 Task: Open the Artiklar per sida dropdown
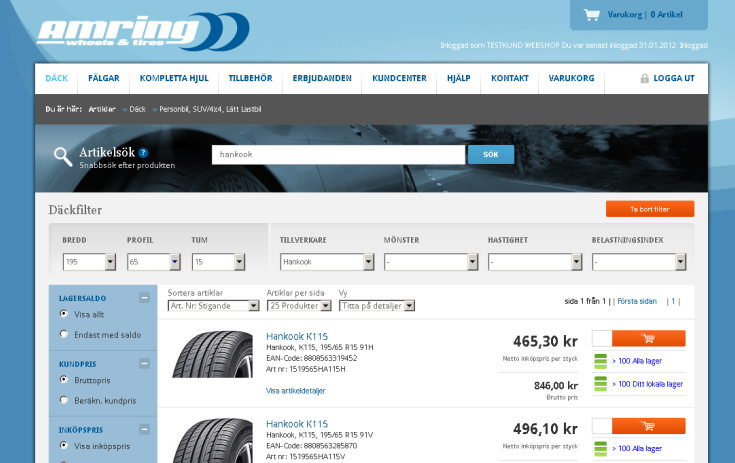pos(299,306)
